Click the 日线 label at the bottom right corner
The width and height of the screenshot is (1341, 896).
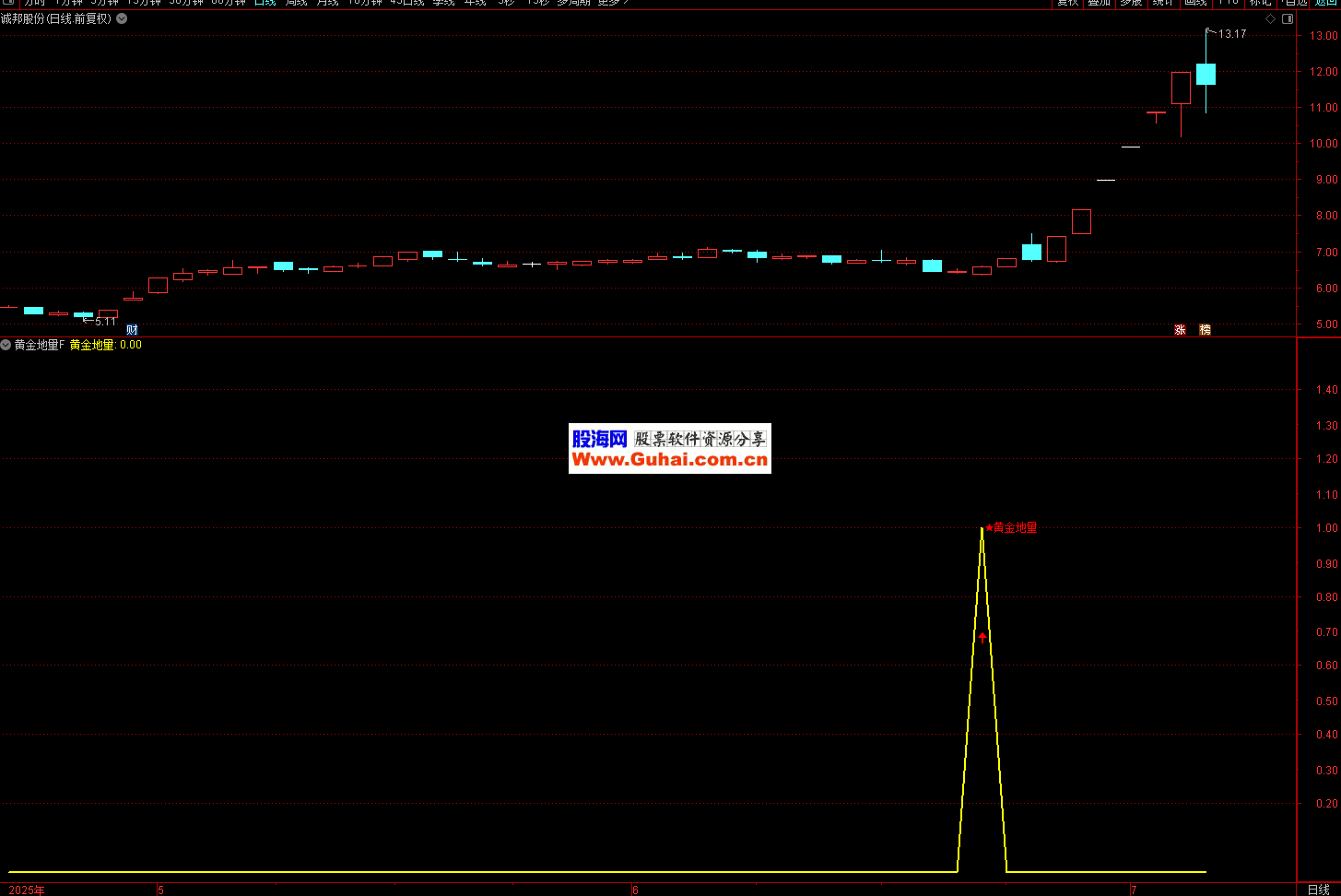tap(1319, 890)
